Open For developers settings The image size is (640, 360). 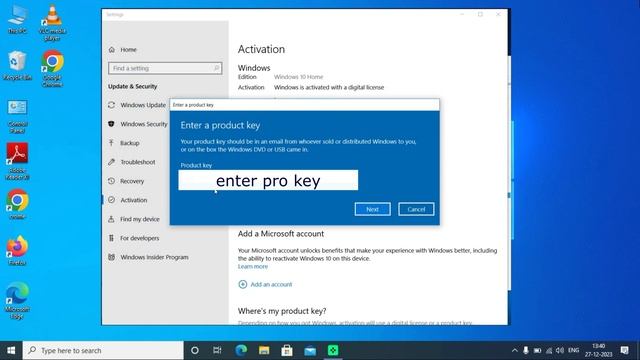tap(139, 238)
